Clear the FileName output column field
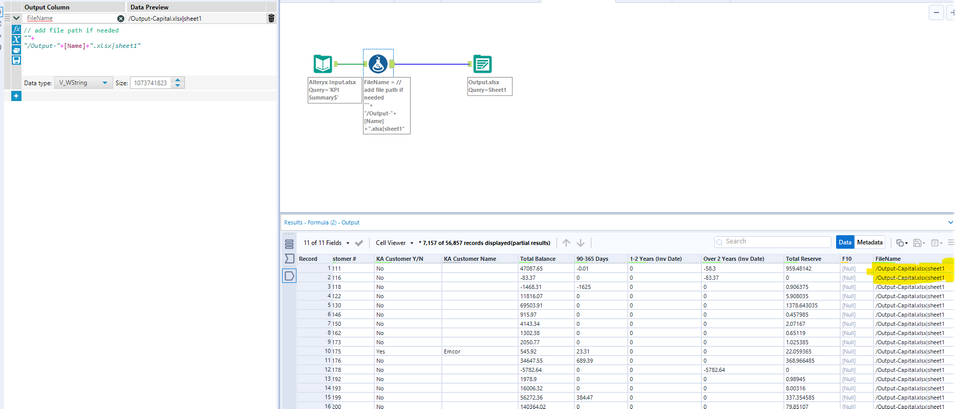Screen dimensions: 960x409 (x=121, y=18)
